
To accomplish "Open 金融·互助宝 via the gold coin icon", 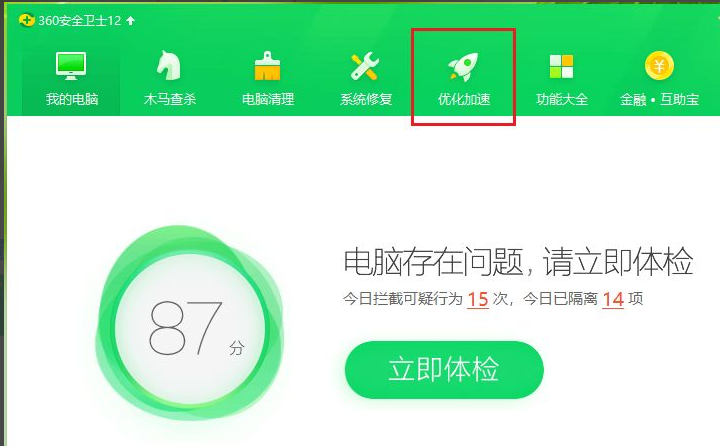I will click(x=659, y=66).
